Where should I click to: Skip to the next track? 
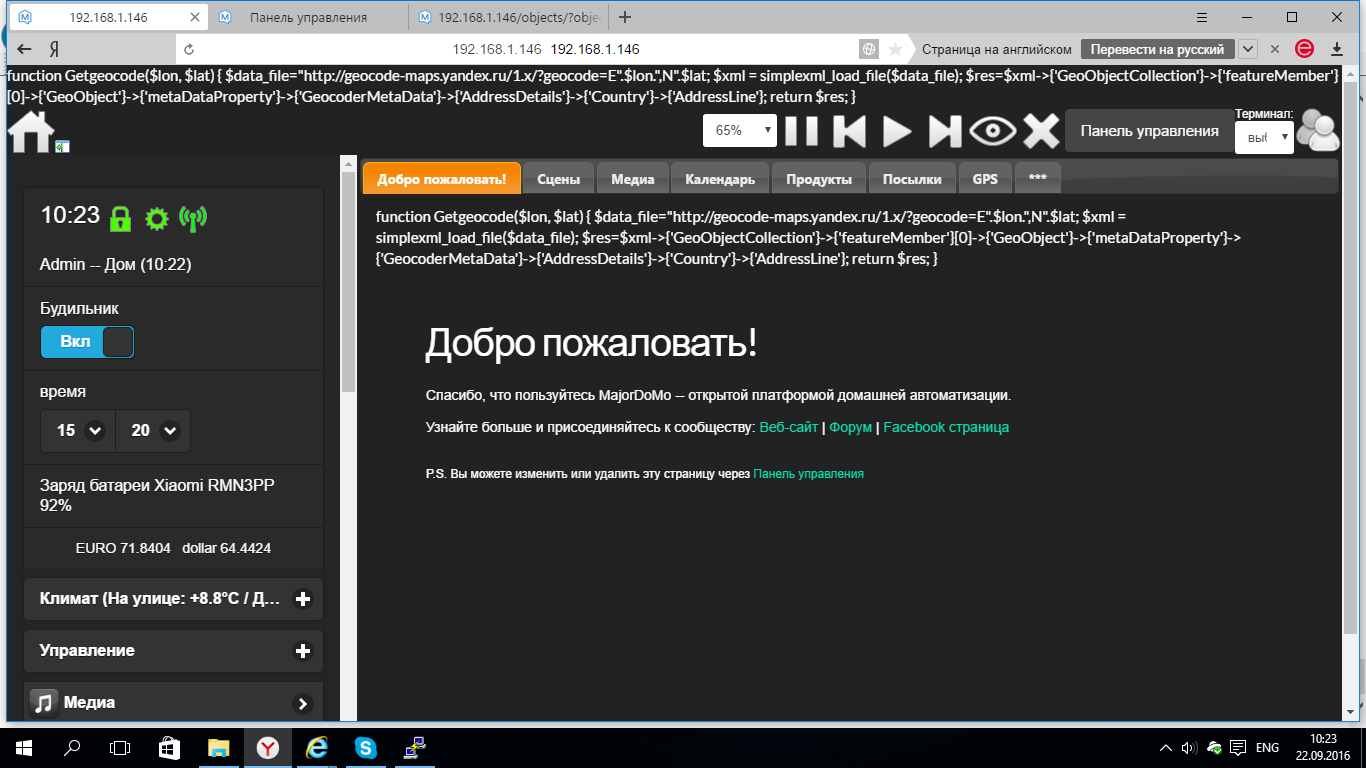click(944, 131)
